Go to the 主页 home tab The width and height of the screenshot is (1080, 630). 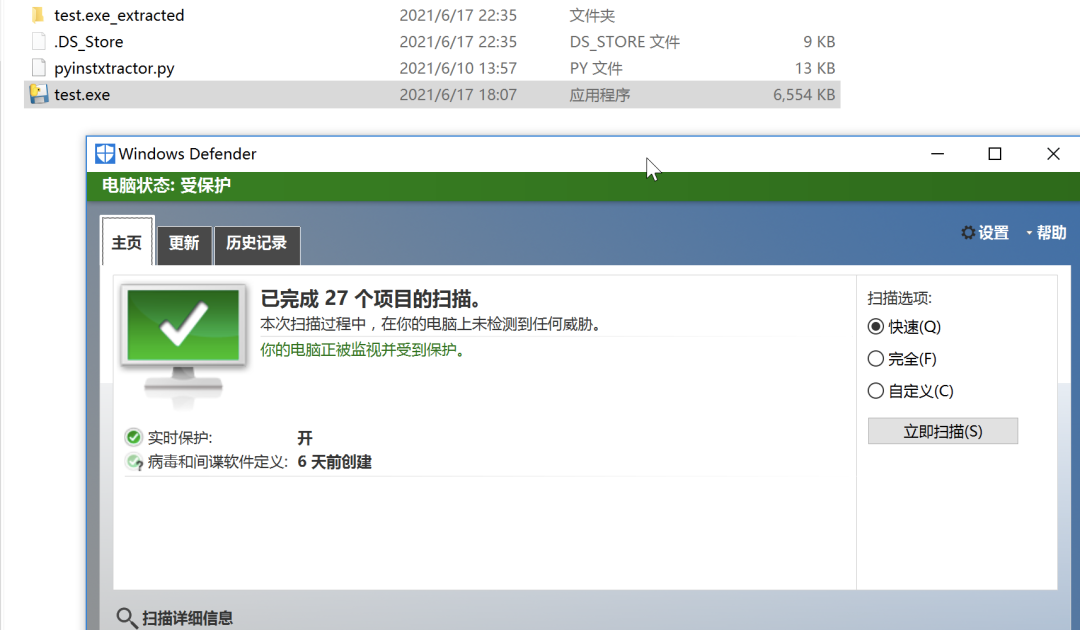click(x=127, y=242)
